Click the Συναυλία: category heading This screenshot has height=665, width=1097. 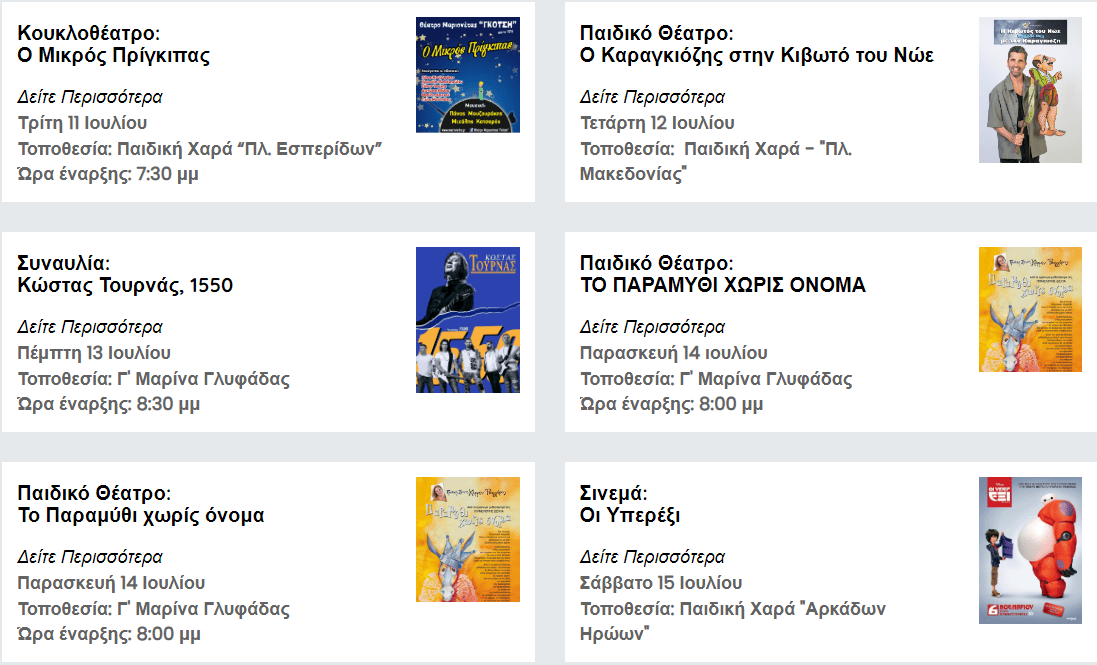click(x=64, y=264)
